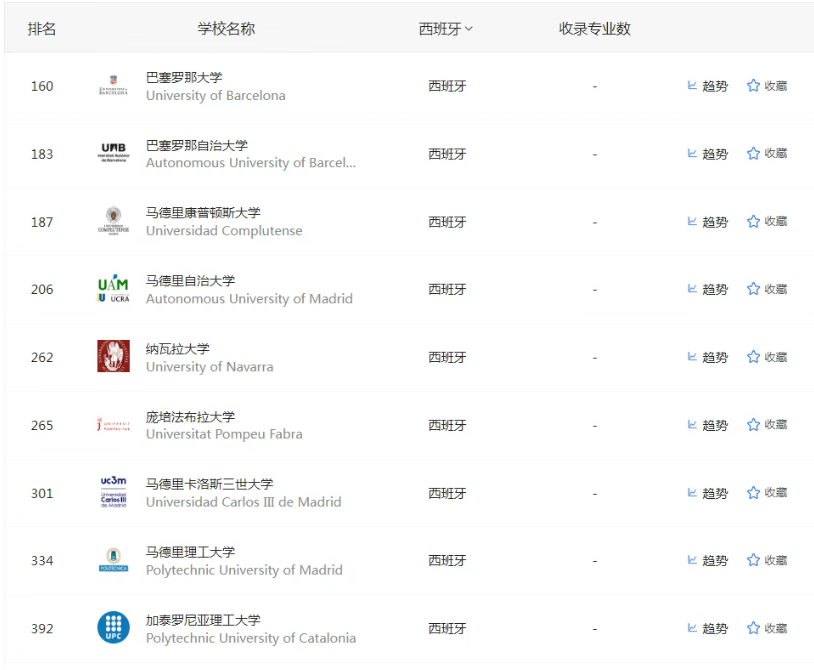Click the Universitat Pompeu Fabra logo

click(x=113, y=425)
